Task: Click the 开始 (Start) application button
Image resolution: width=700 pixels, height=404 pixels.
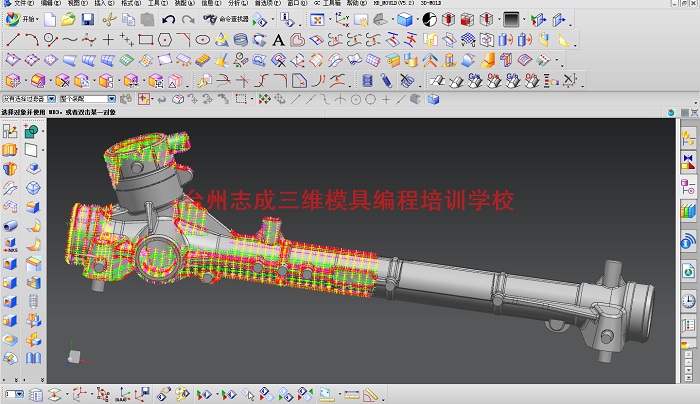Action: point(22,19)
